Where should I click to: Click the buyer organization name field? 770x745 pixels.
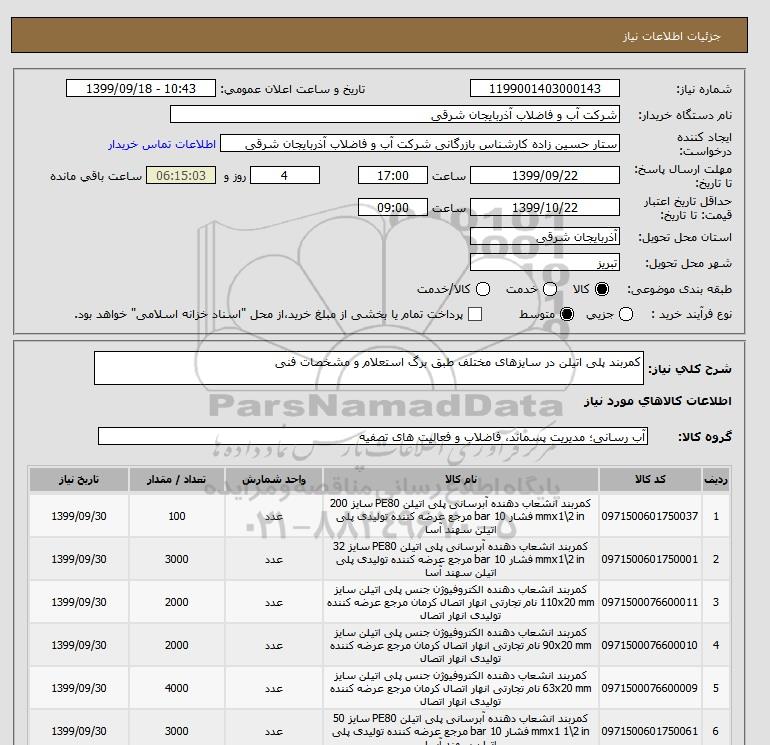coord(395,114)
